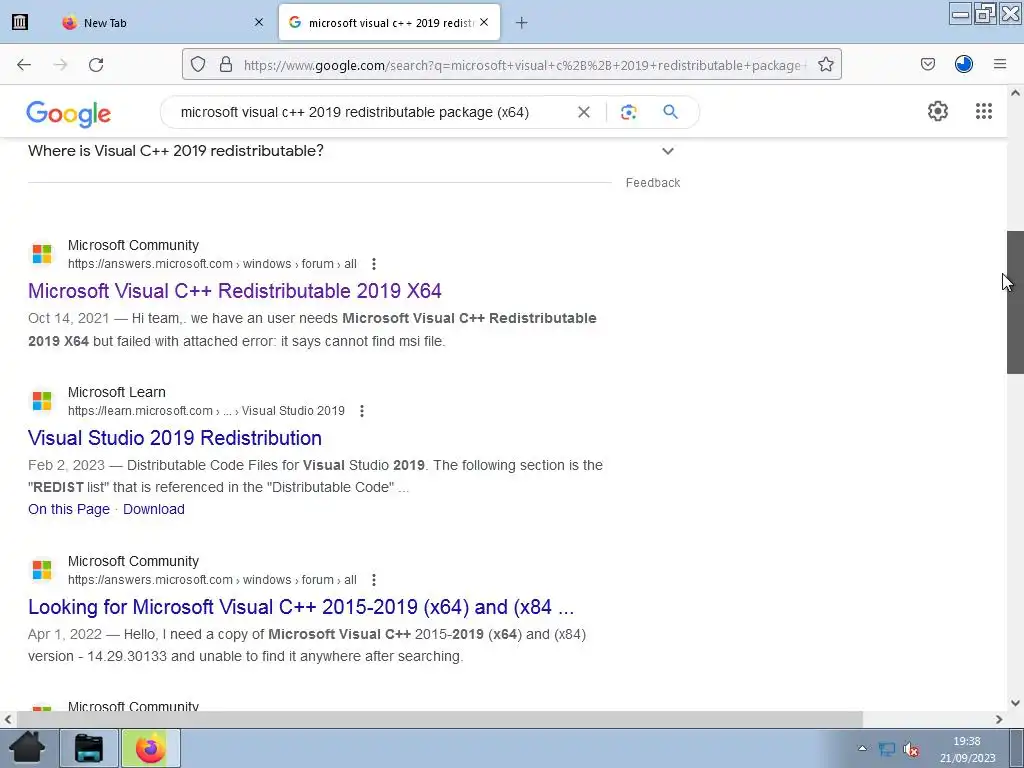The width and height of the screenshot is (1024, 768).
Task: Click the muted volume tray icon
Action: click(x=911, y=749)
